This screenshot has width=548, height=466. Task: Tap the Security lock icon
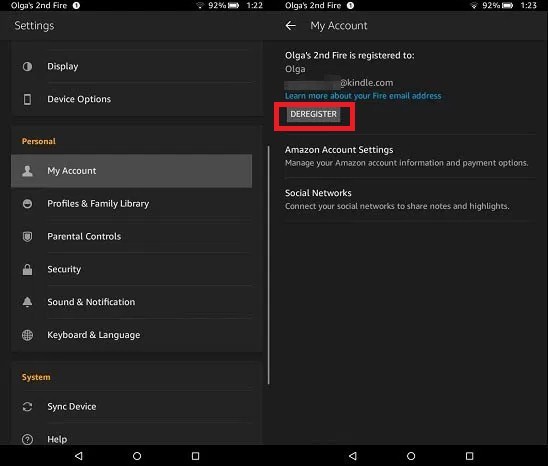tap(27, 269)
